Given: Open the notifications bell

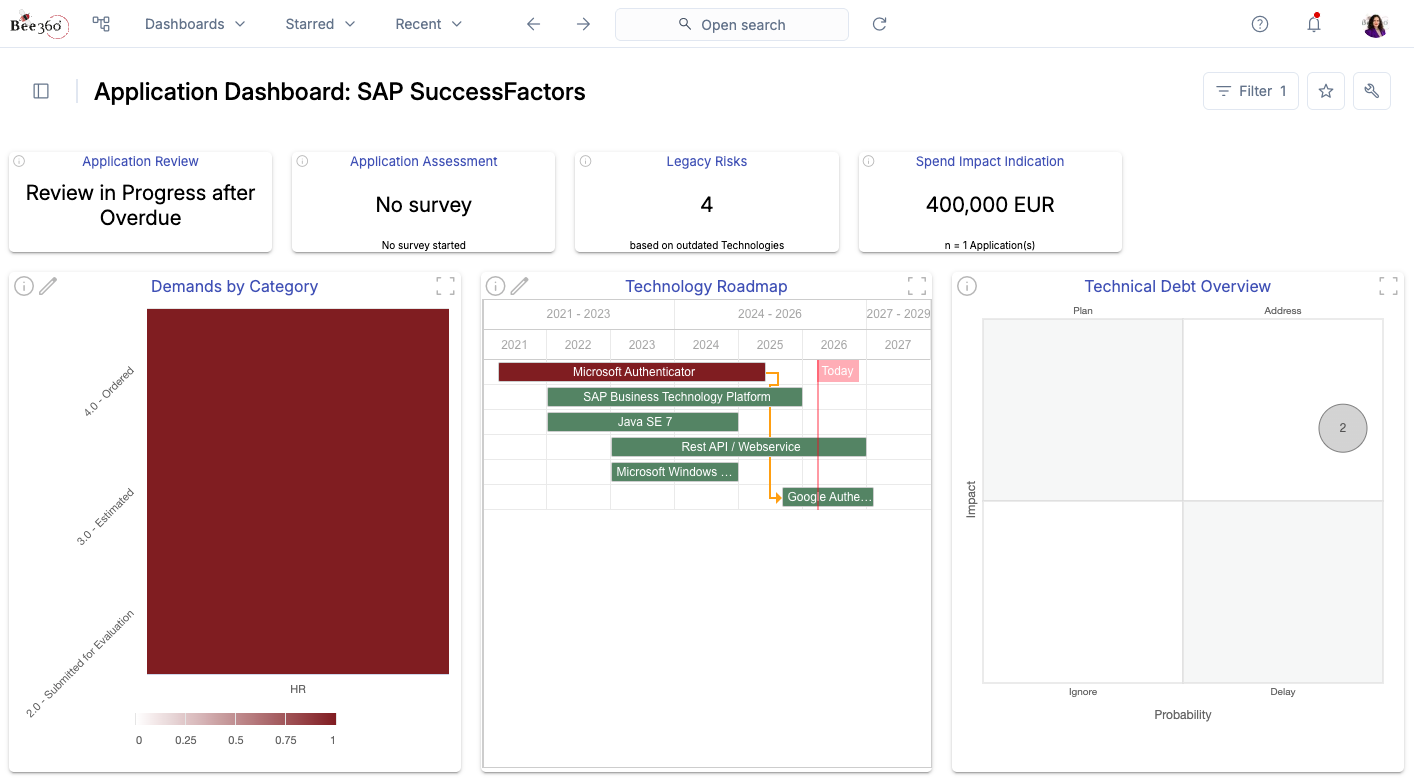Looking at the screenshot, I should click(x=1314, y=24).
